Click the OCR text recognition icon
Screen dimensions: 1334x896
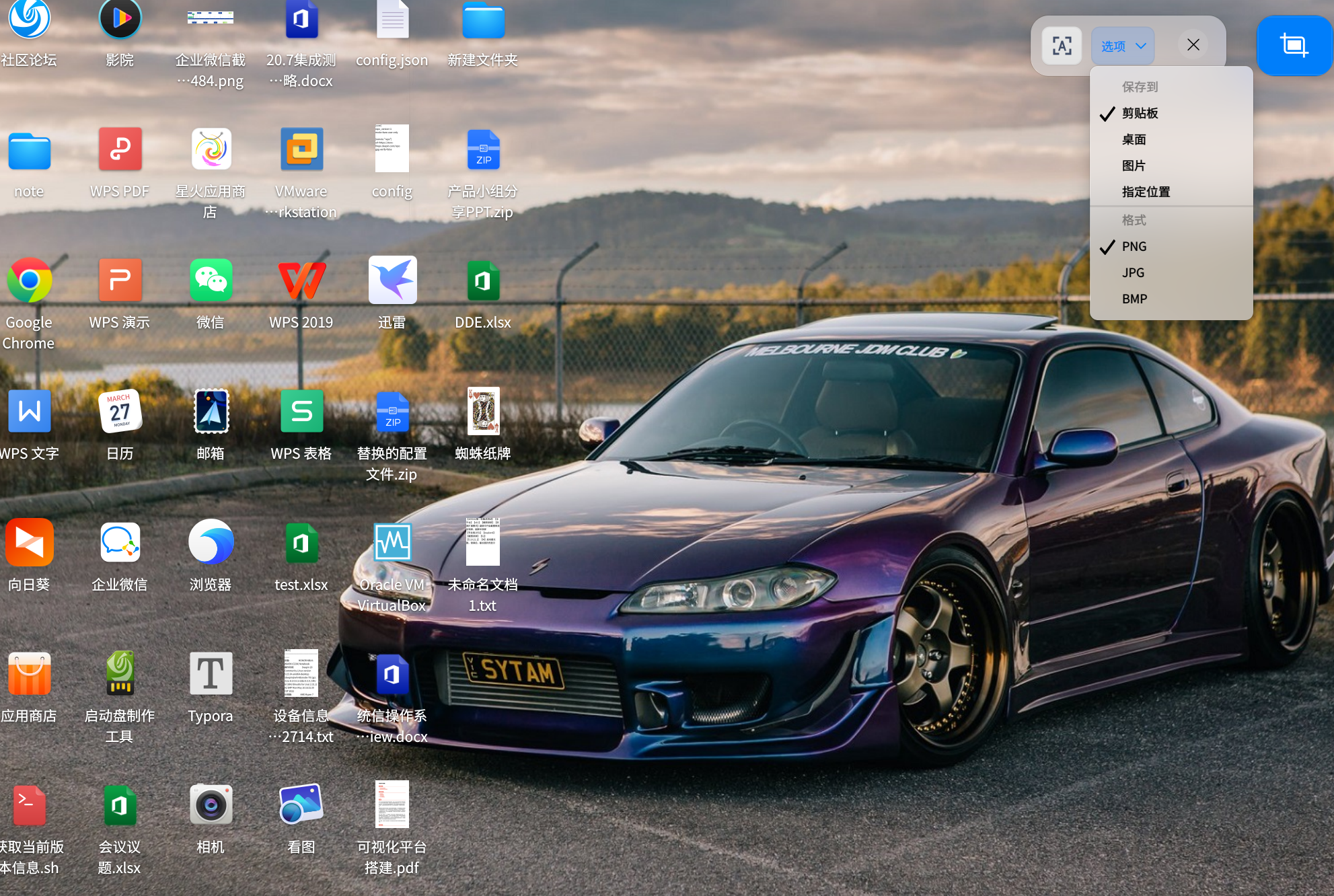pyautogui.click(x=1062, y=46)
